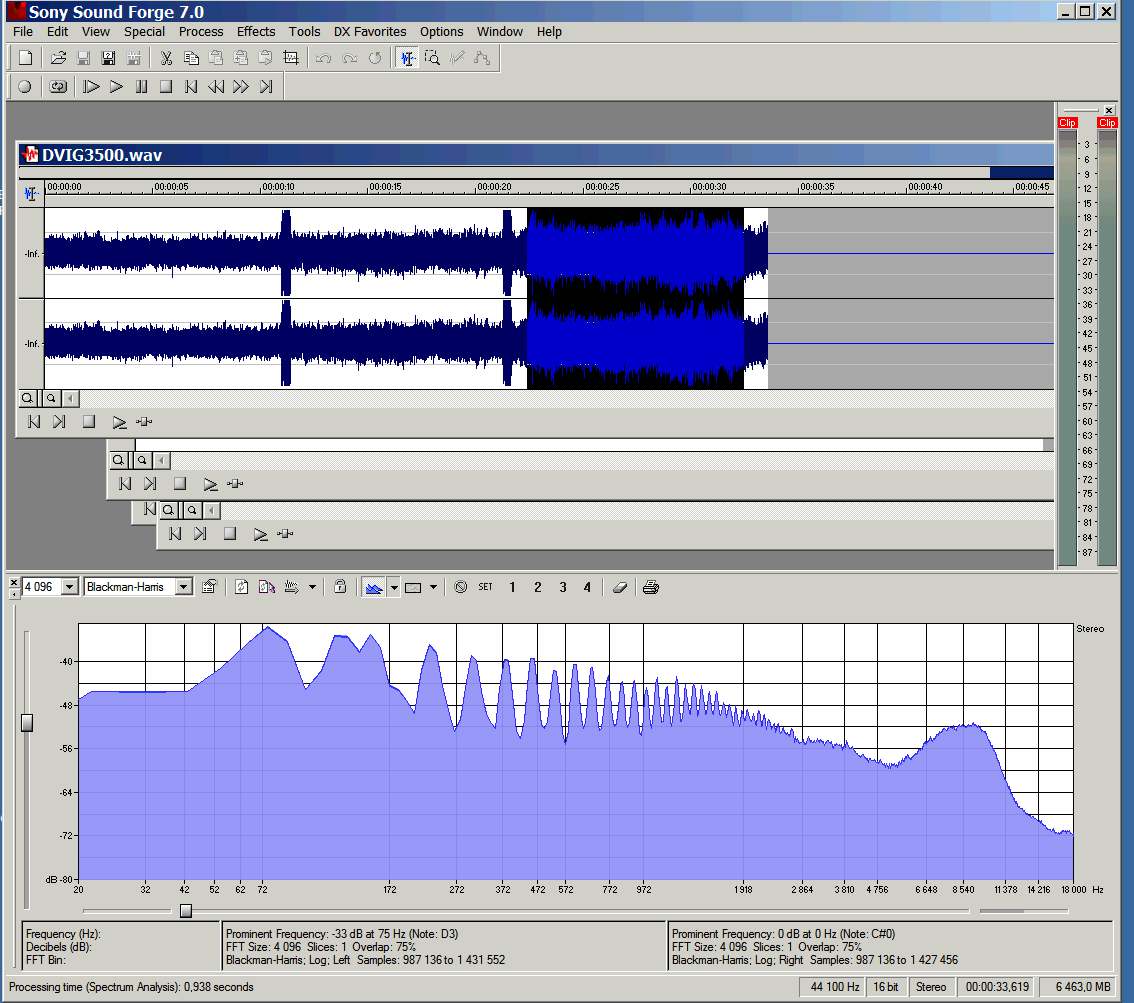Toggle the normal spectrum display graph button
Screen dimensions: 1134x1003
pyautogui.click(x=373, y=587)
